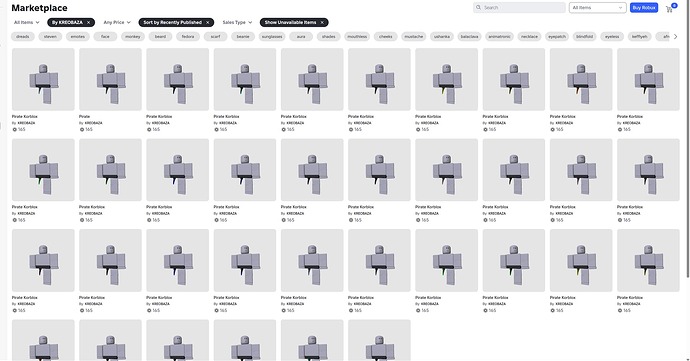690x361 pixels.
Task: Choose the beard tag chip
Action: [x=160, y=37]
